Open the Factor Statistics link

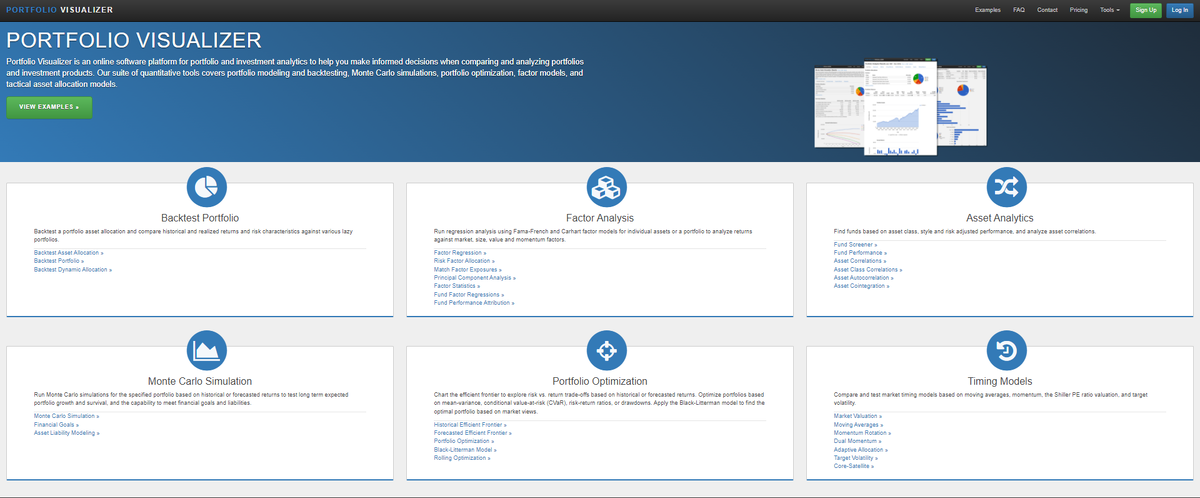pyautogui.click(x=455, y=286)
